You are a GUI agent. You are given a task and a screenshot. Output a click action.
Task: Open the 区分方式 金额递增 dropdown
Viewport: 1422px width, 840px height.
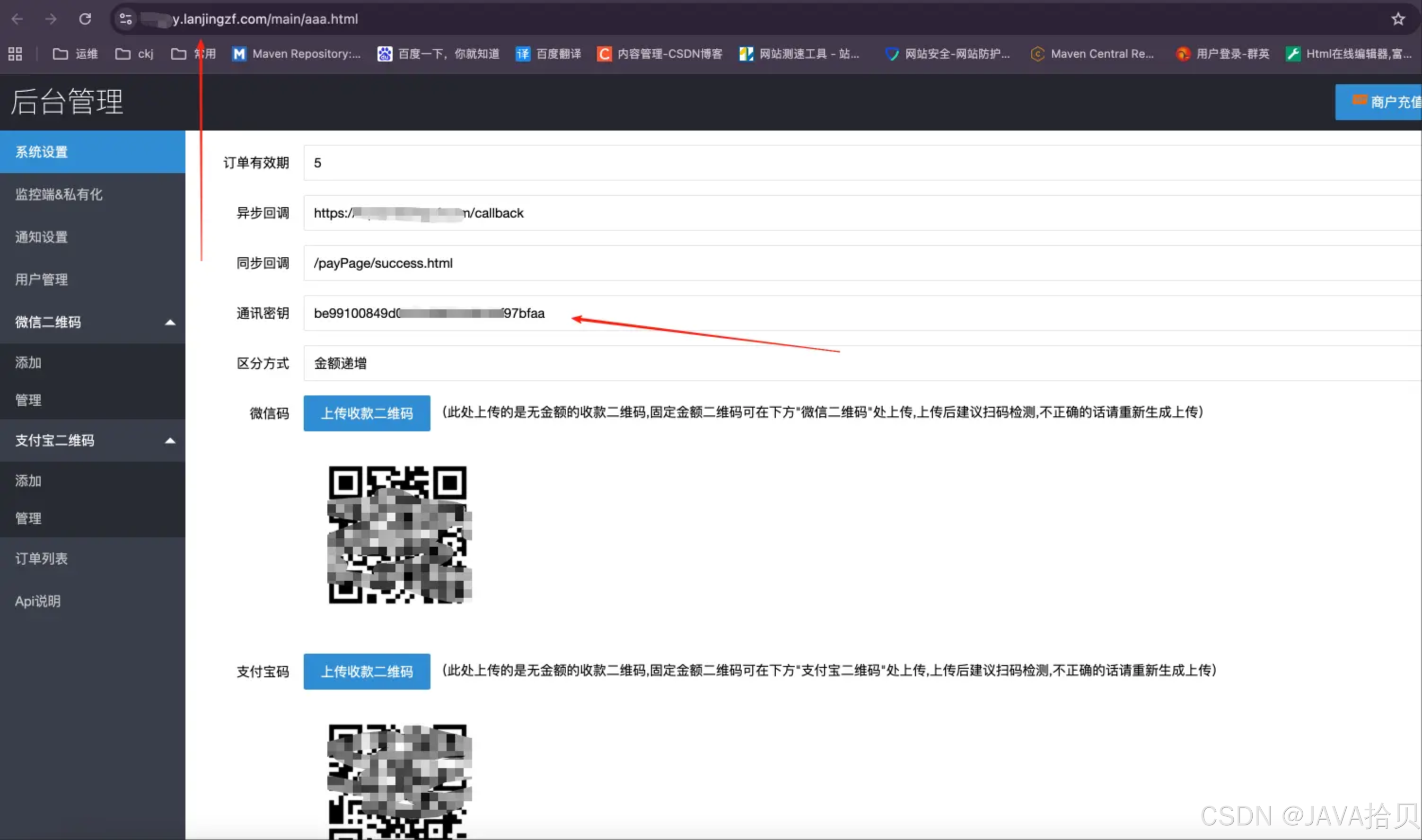(863, 363)
